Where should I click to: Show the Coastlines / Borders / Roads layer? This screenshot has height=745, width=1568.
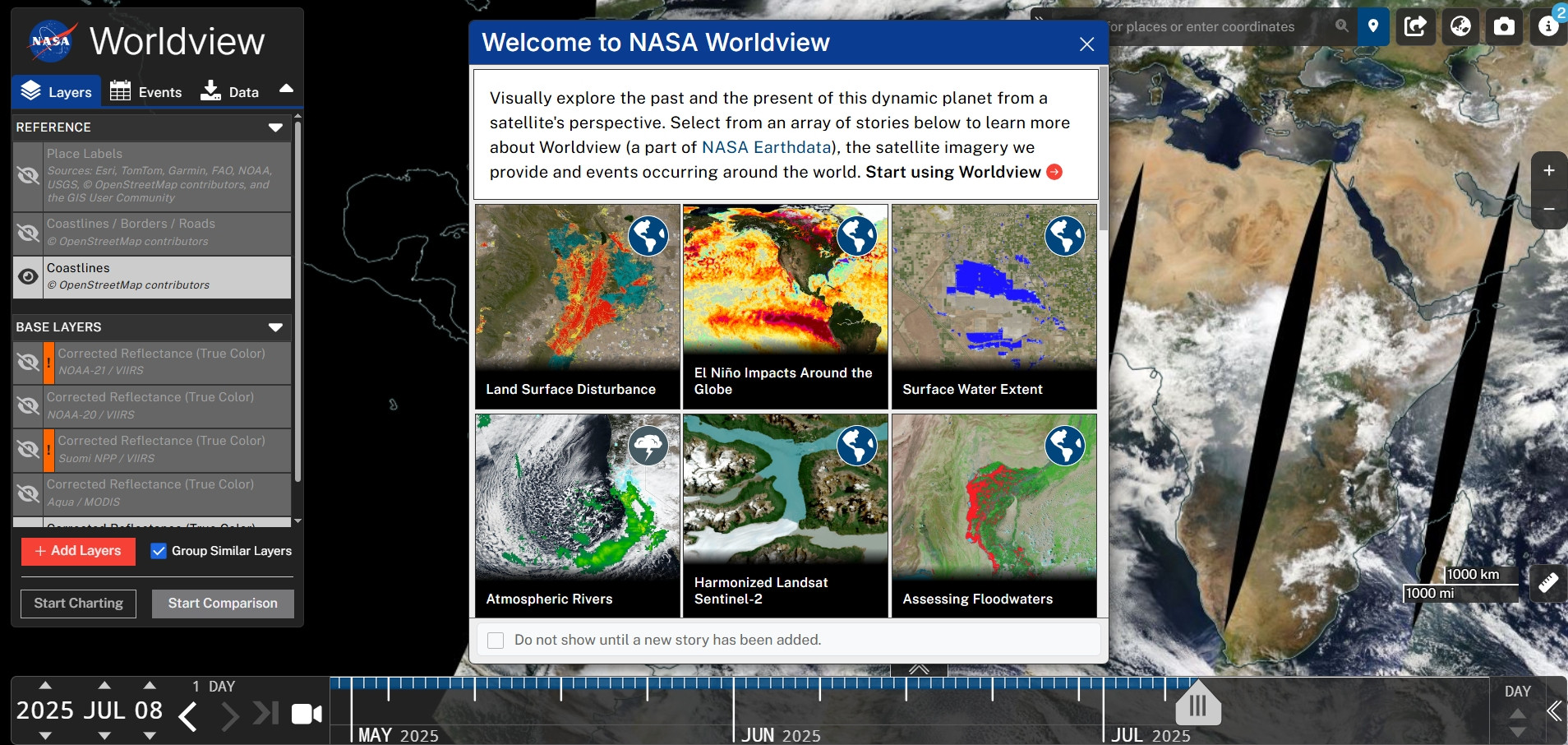tap(28, 234)
